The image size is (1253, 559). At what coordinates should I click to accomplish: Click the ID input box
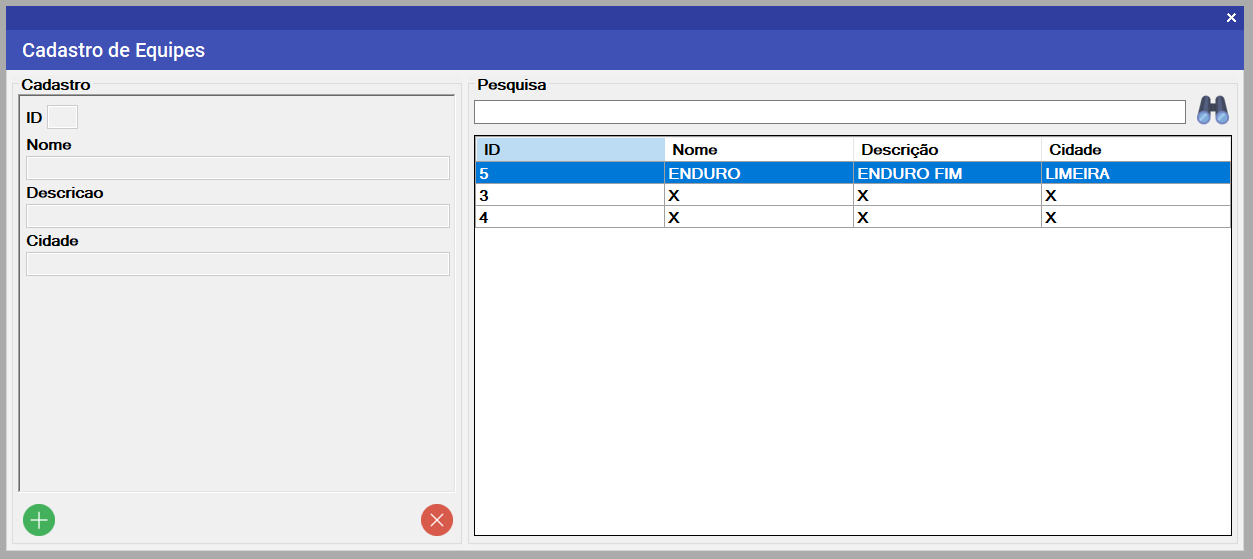click(62, 117)
